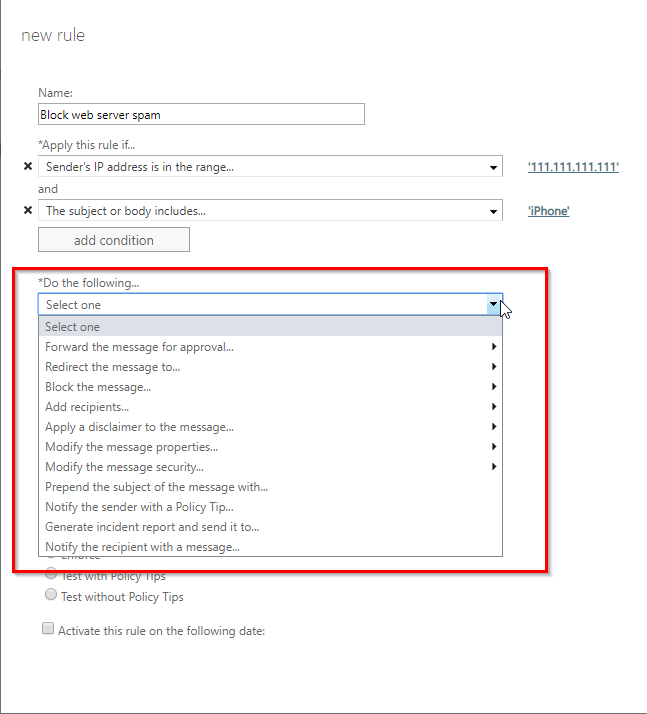Screen dimensions: 647x714
Task: Expand the Modify the message properties submenu arrow
Action: click(494, 447)
